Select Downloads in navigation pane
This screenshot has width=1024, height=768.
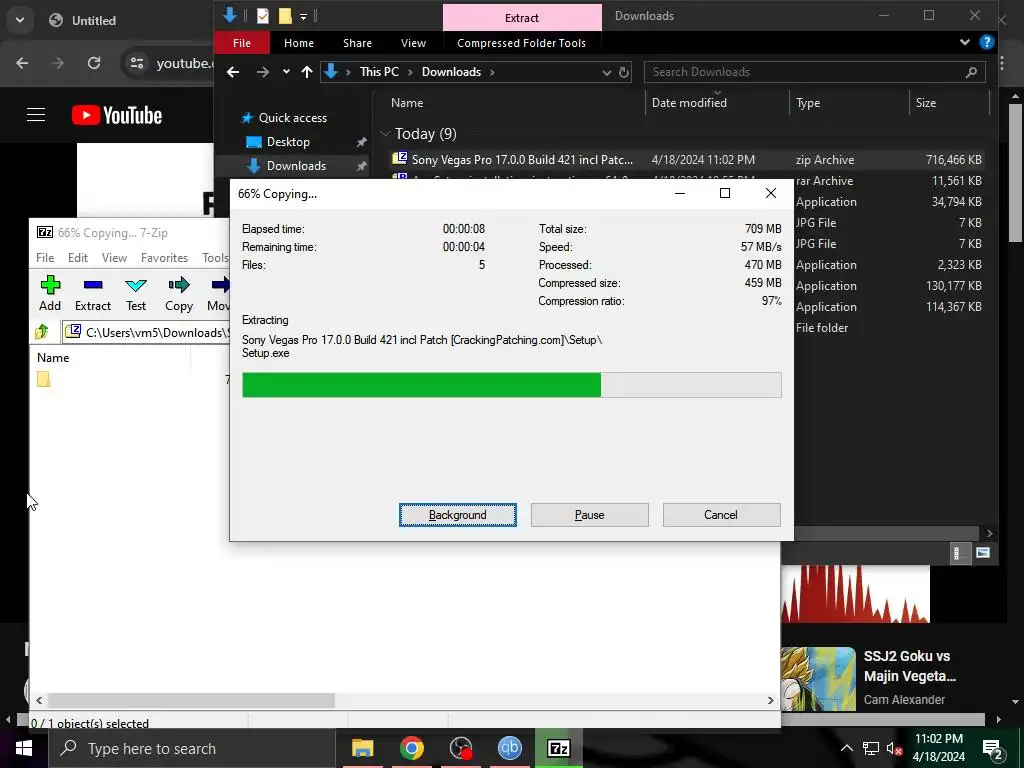pos(296,166)
